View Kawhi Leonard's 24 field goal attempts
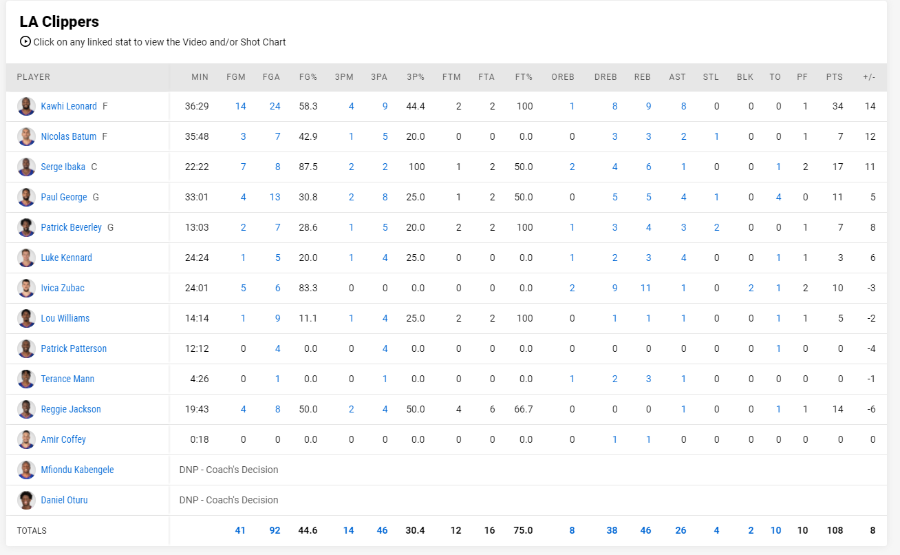Image resolution: width=900 pixels, height=555 pixels. [275, 106]
